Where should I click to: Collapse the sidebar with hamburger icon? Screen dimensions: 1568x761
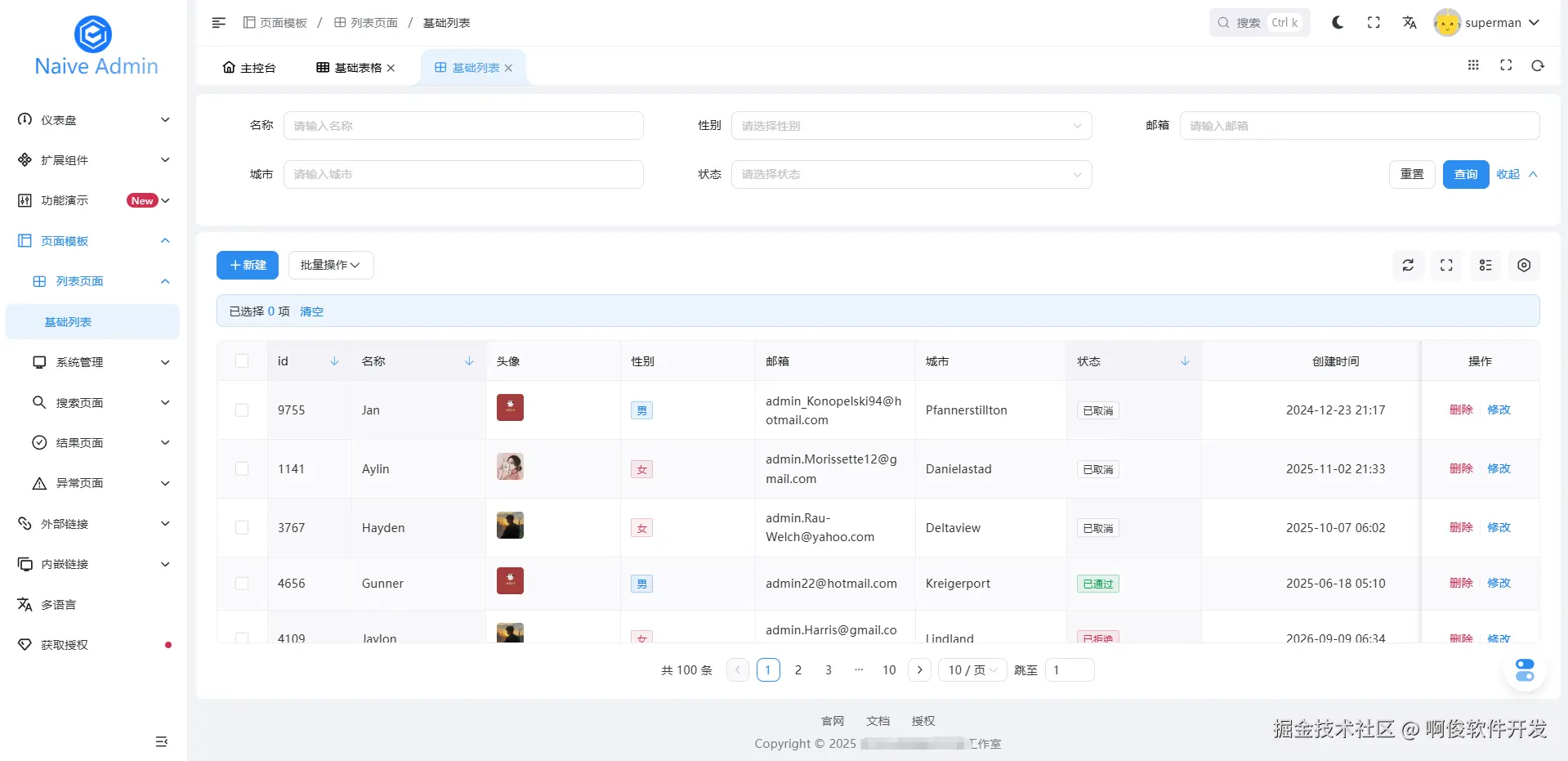(218, 23)
